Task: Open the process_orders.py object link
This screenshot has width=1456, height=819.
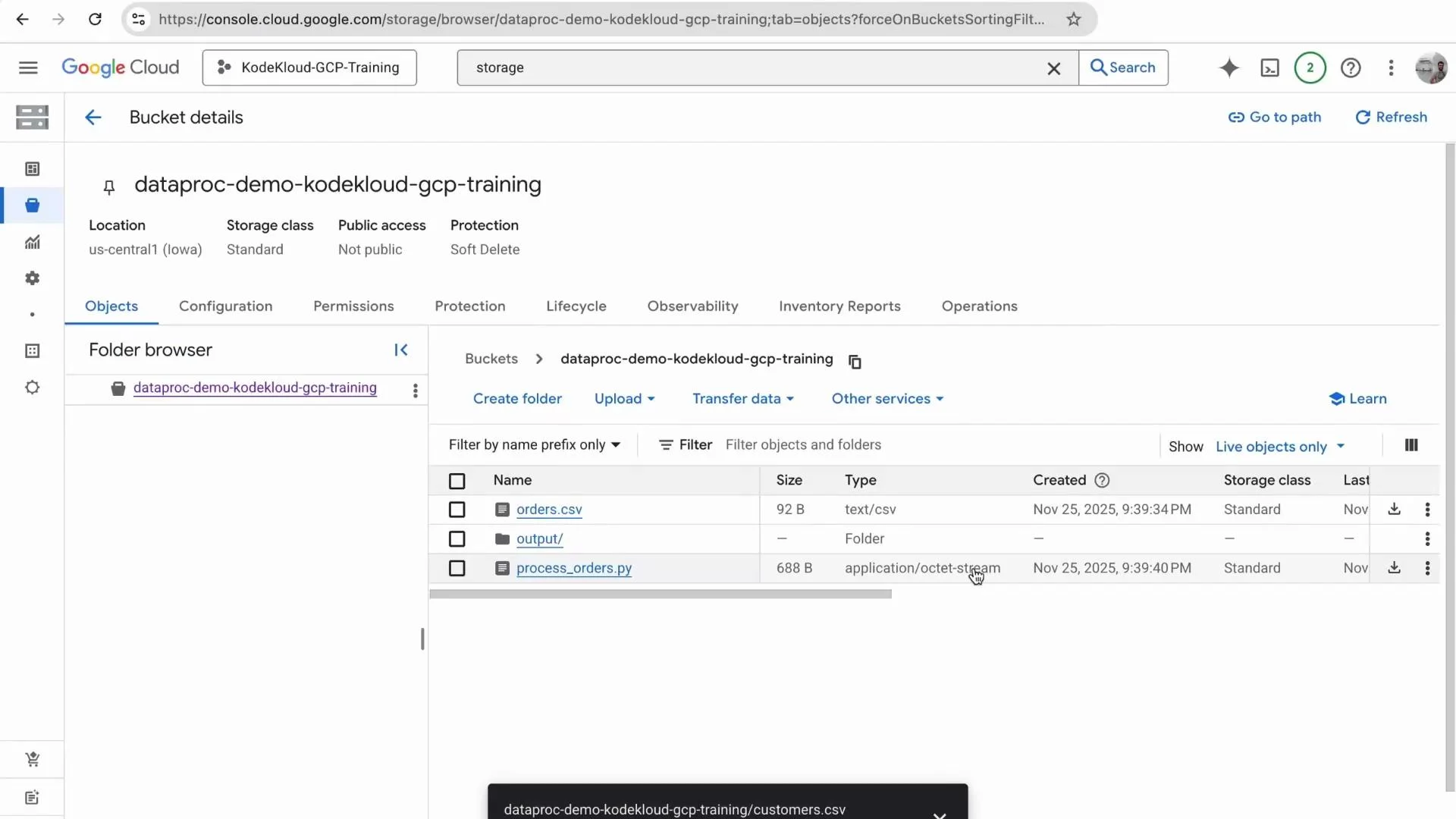Action: [574, 568]
